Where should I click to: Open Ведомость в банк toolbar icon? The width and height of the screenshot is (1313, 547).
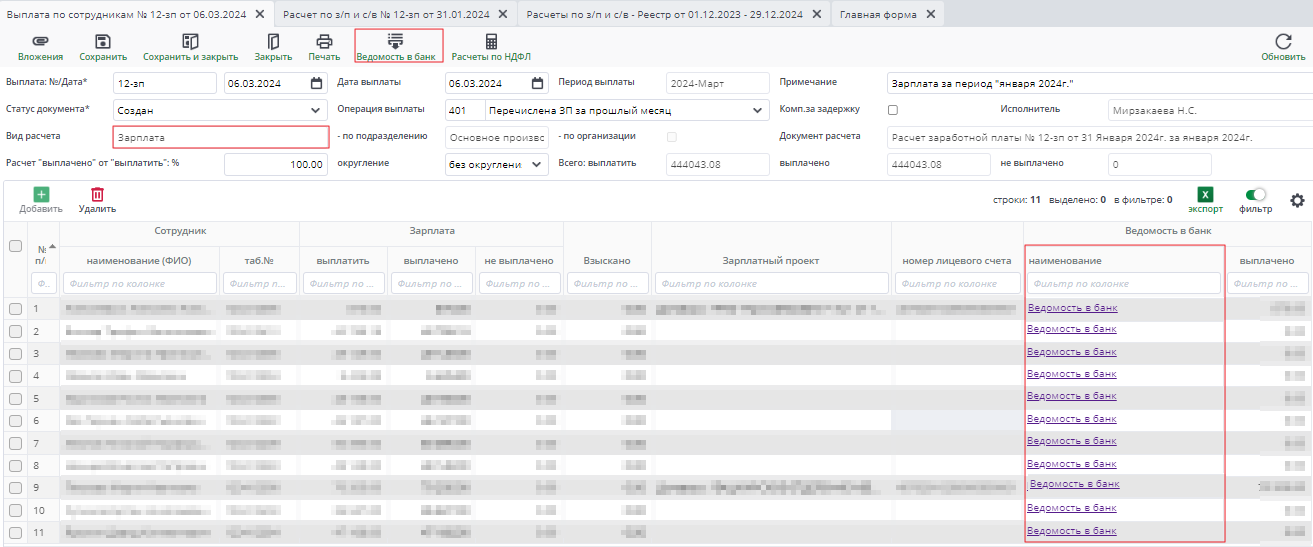396,42
